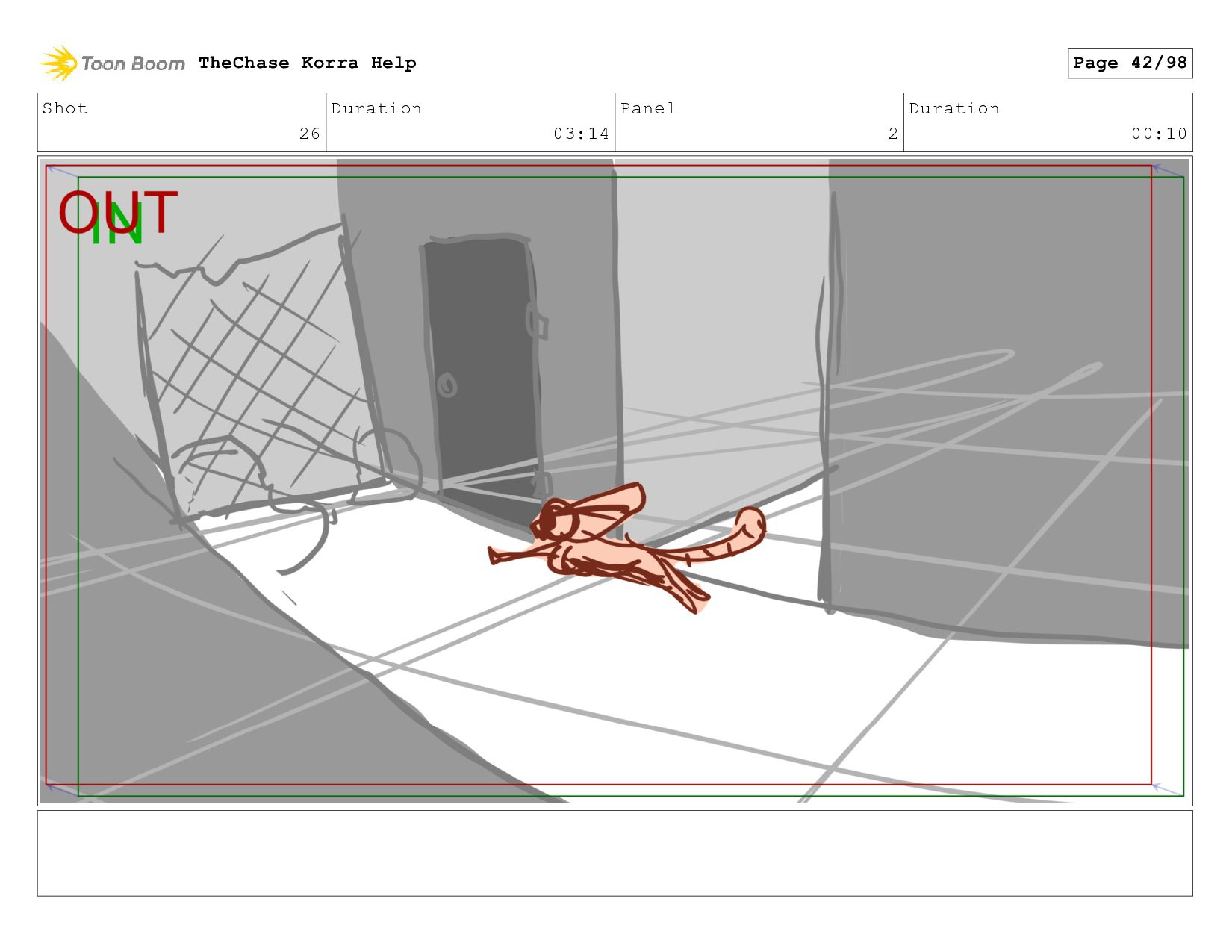
Task: Click the 'Panel' label
Action: click(648, 108)
